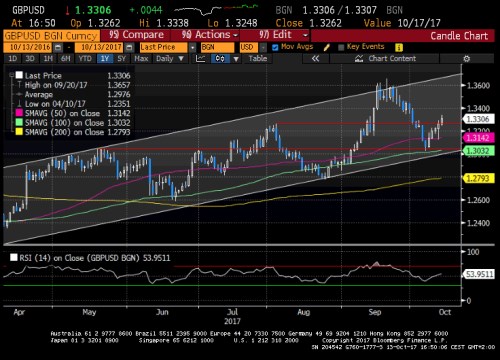This screenshot has height=360, width=500.
Task: Click the 'Lo 1.3248' header value
Action: click(232, 23)
